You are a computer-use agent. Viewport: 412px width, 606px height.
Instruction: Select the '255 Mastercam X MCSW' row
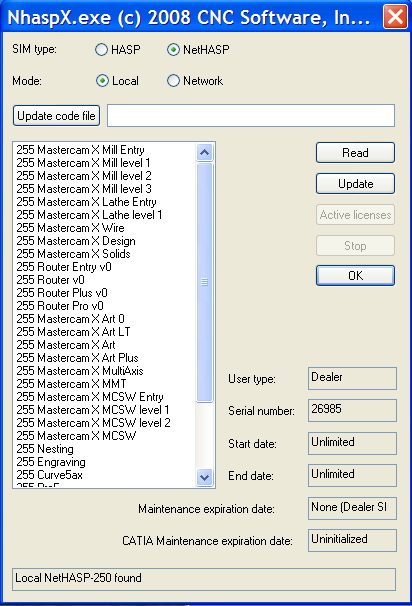tap(104, 436)
